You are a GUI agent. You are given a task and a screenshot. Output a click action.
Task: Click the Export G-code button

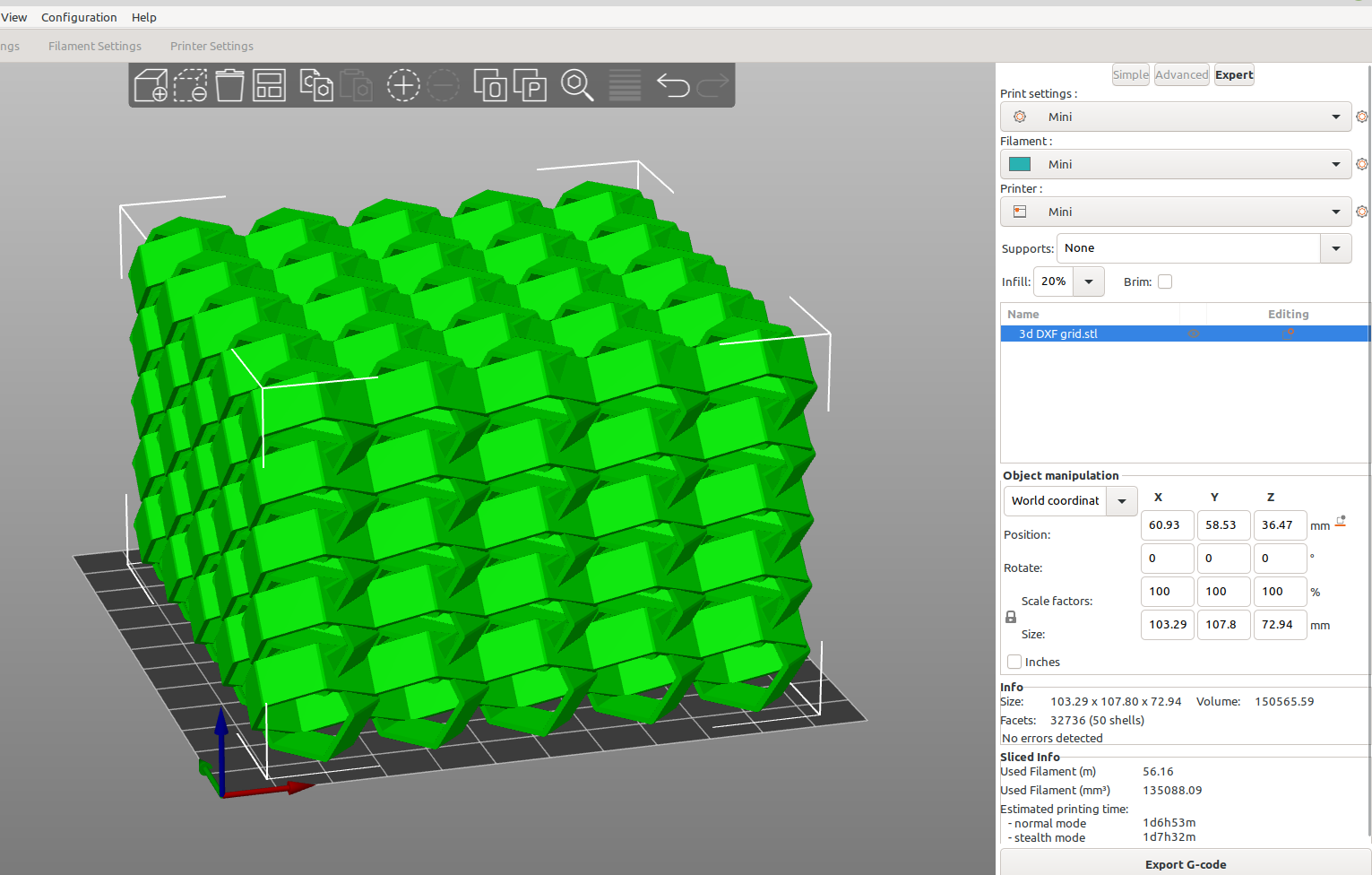click(x=1186, y=863)
